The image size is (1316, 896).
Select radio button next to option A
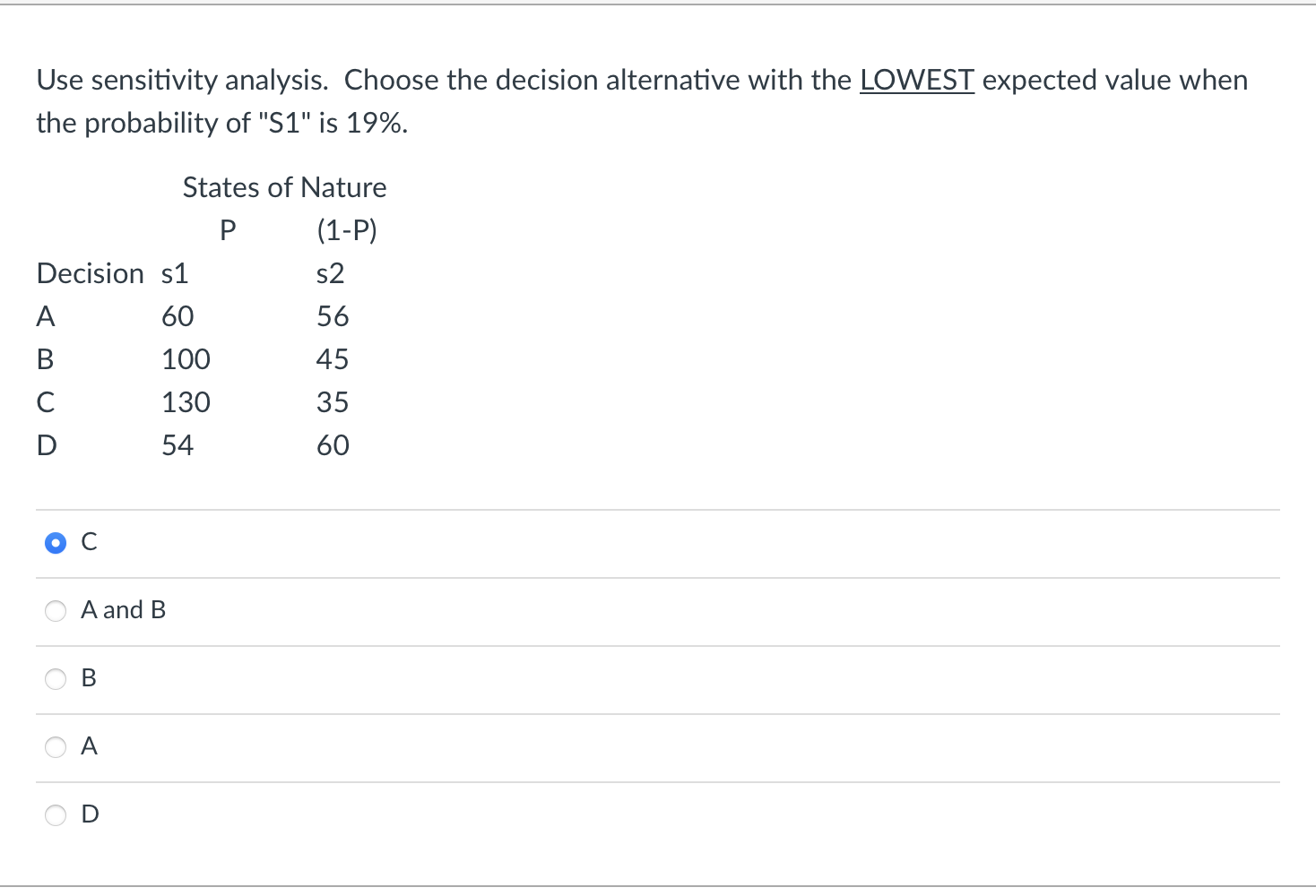[55, 747]
